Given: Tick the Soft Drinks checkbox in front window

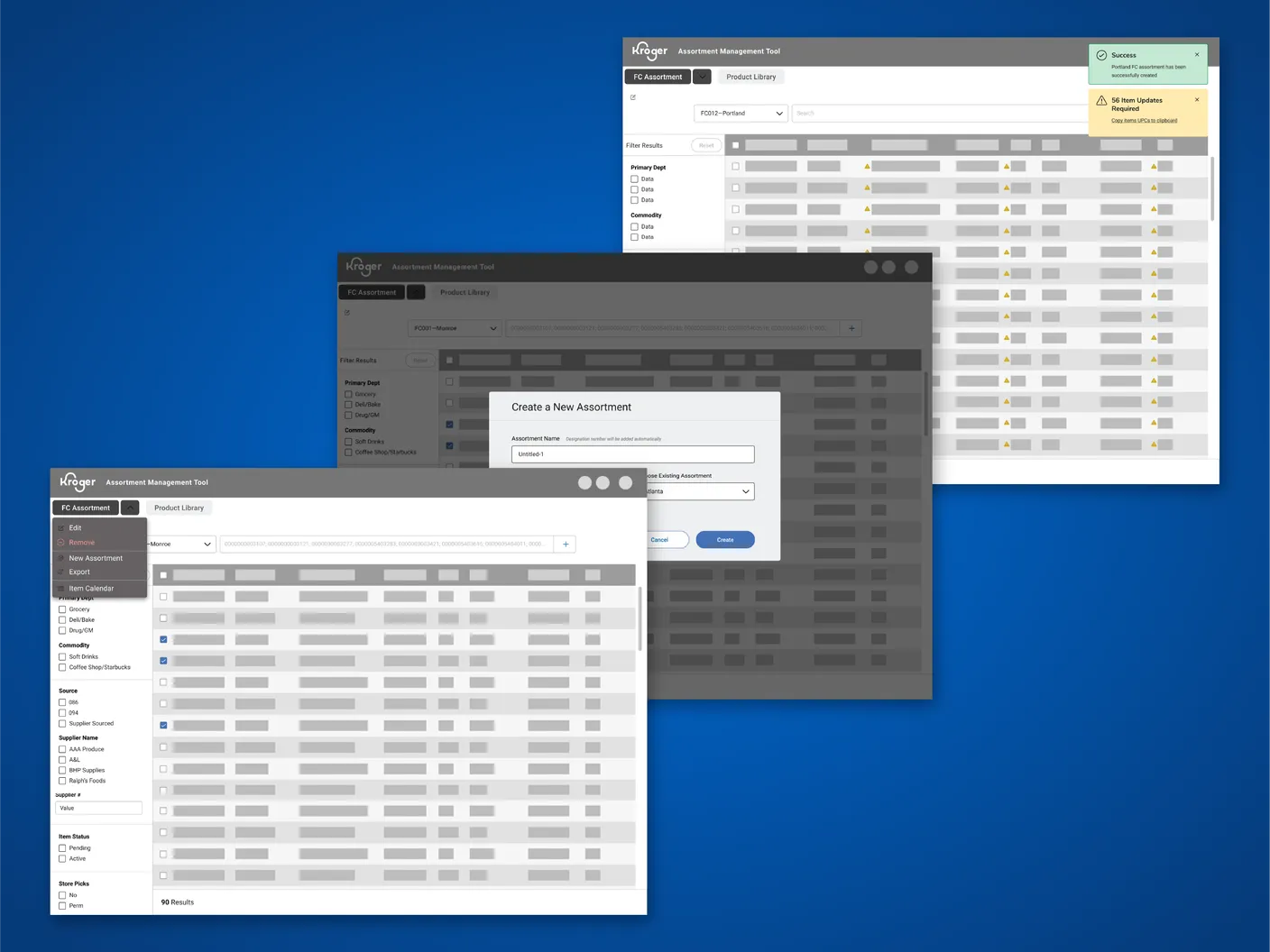Looking at the screenshot, I should coord(62,657).
